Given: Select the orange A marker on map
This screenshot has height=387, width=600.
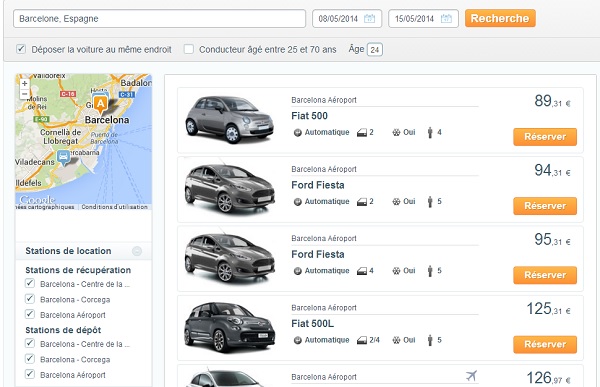Looking at the screenshot, I should [101, 104].
